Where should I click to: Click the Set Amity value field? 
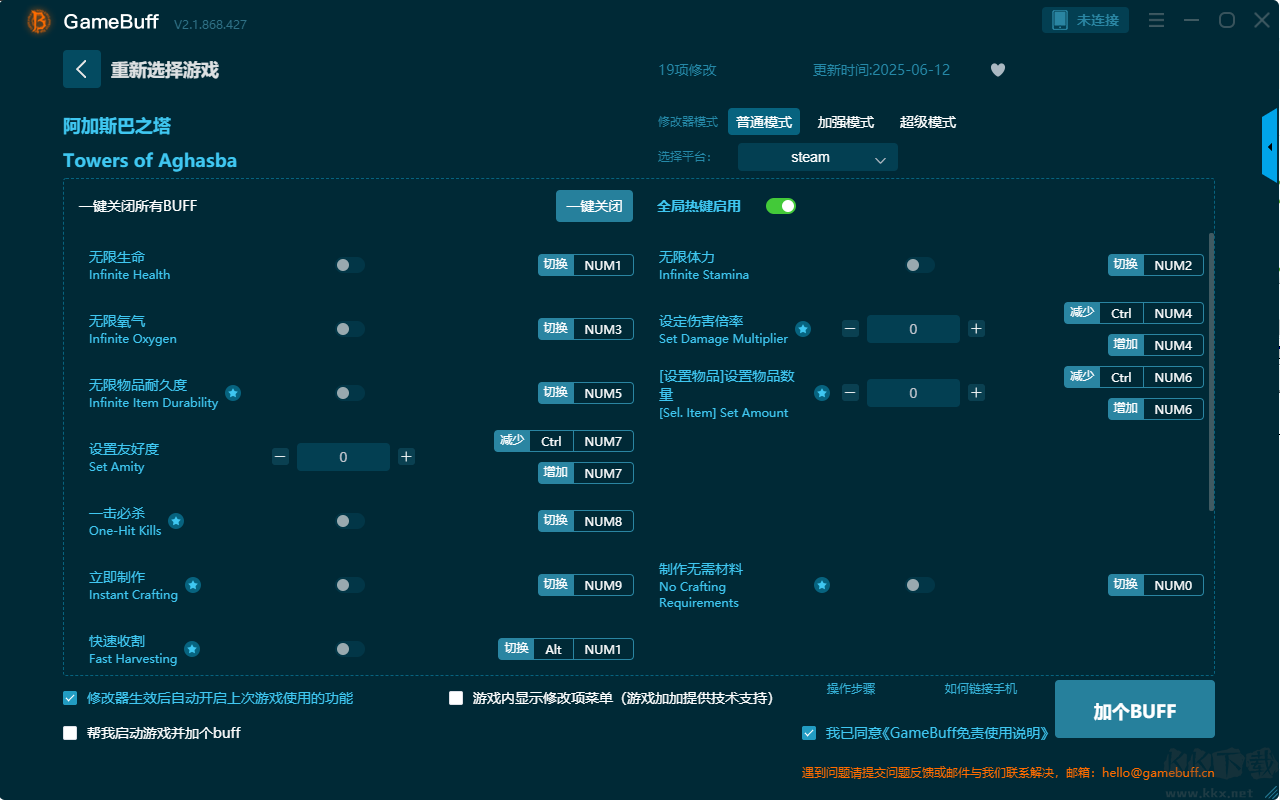(343, 457)
